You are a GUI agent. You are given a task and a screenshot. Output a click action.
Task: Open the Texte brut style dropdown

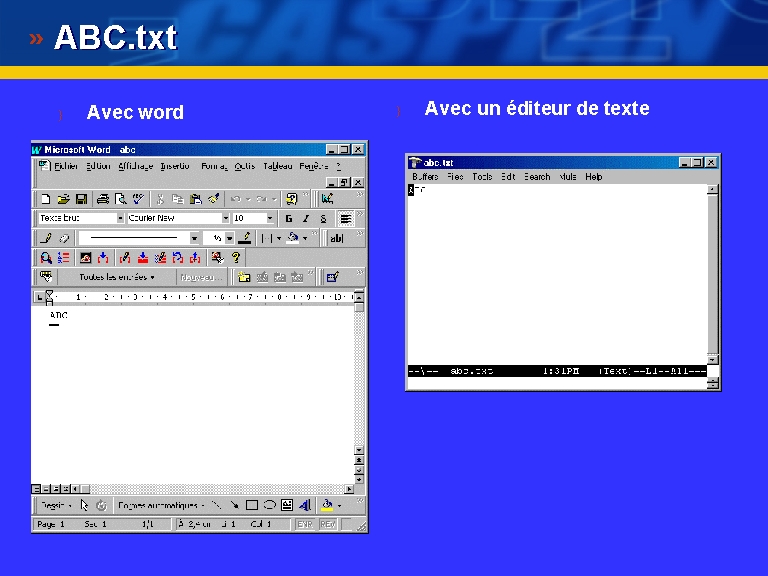[120, 218]
